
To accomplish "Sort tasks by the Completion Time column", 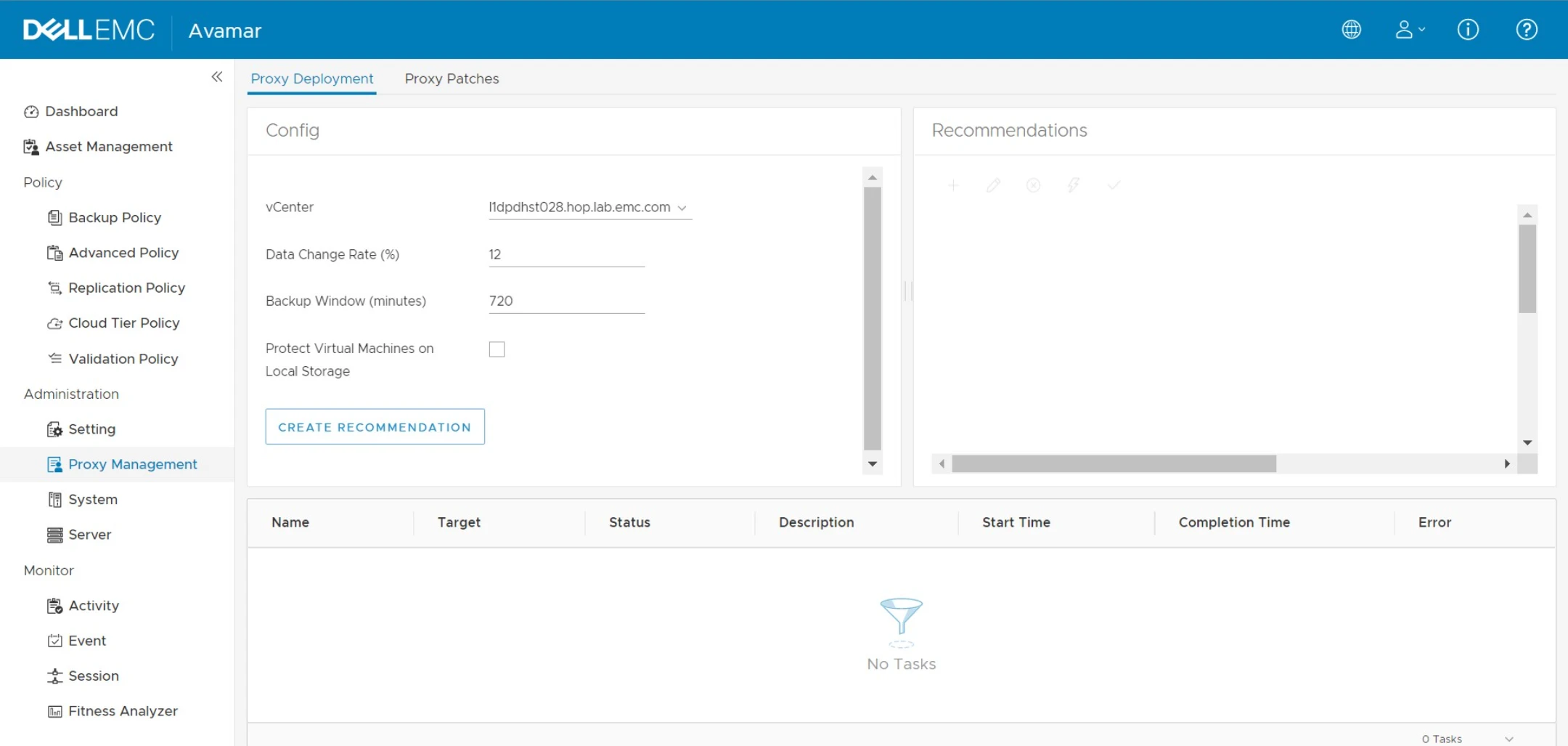I will tap(1234, 522).
